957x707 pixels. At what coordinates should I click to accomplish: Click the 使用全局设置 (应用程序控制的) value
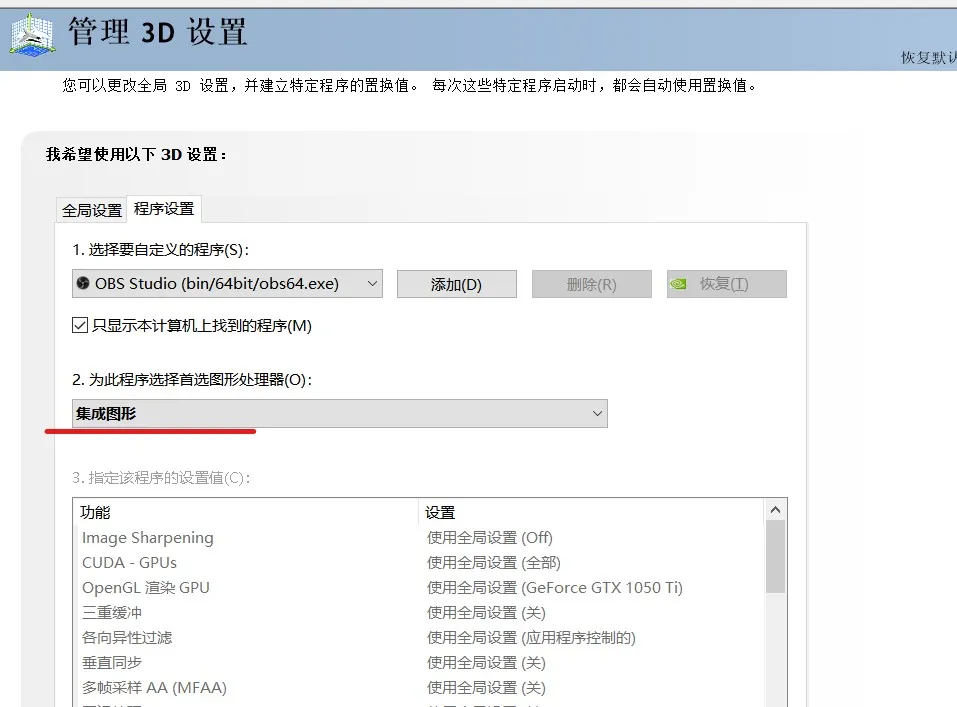[531, 638]
